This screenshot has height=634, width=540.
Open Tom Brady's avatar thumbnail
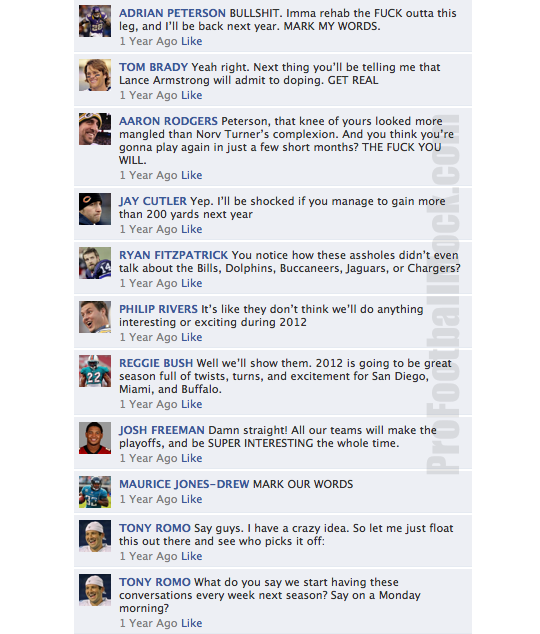tap(95, 75)
